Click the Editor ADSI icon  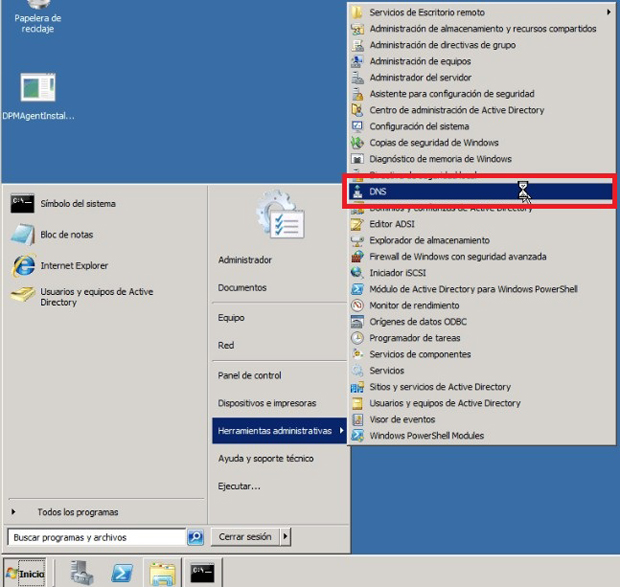357,224
